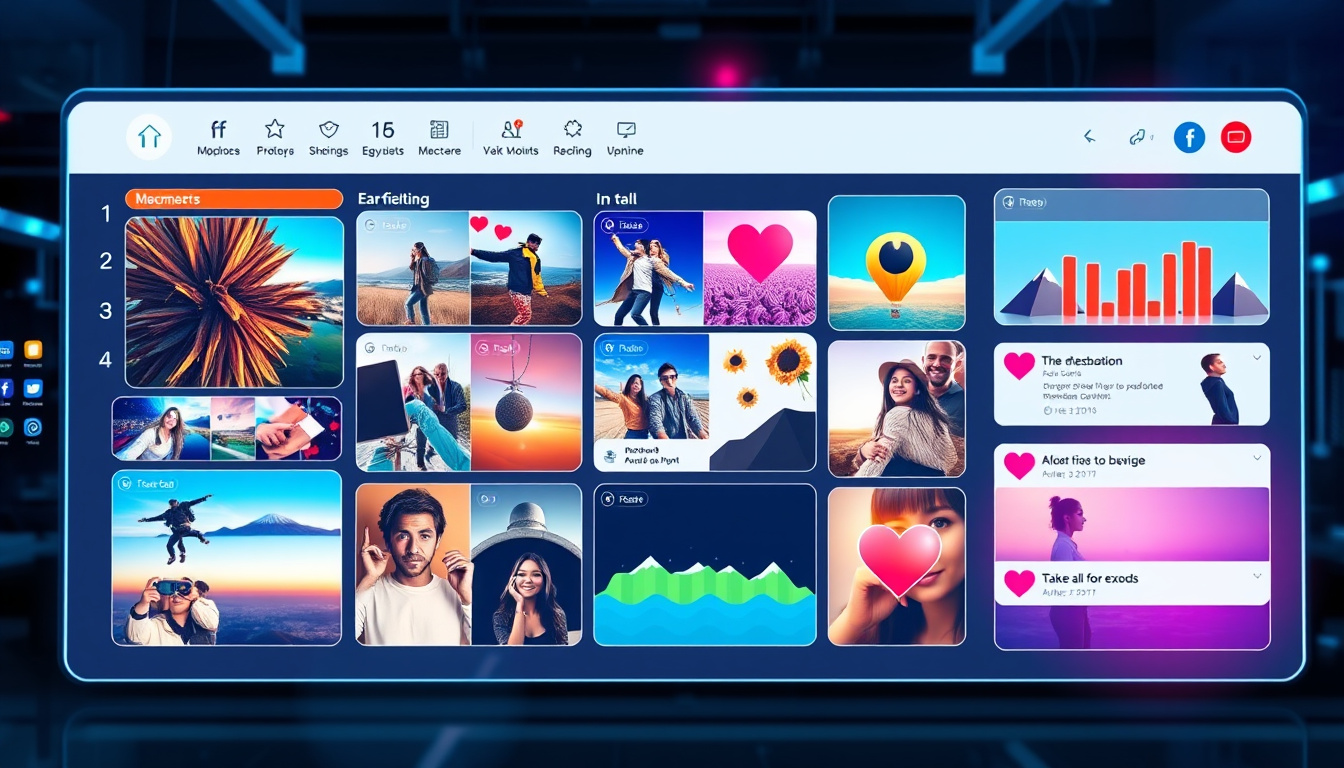The image size is (1344, 768).
Task: Open the Facebook icon top right
Action: (x=1189, y=137)
